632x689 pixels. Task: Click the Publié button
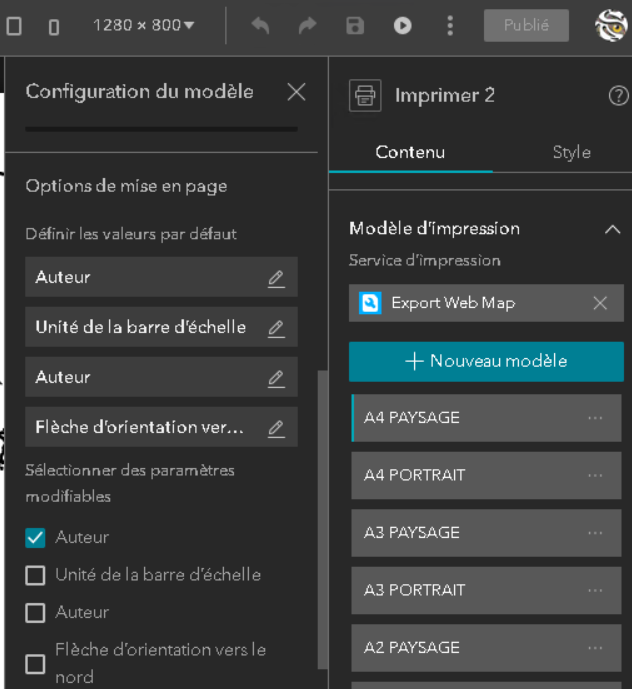coord(526,25)
